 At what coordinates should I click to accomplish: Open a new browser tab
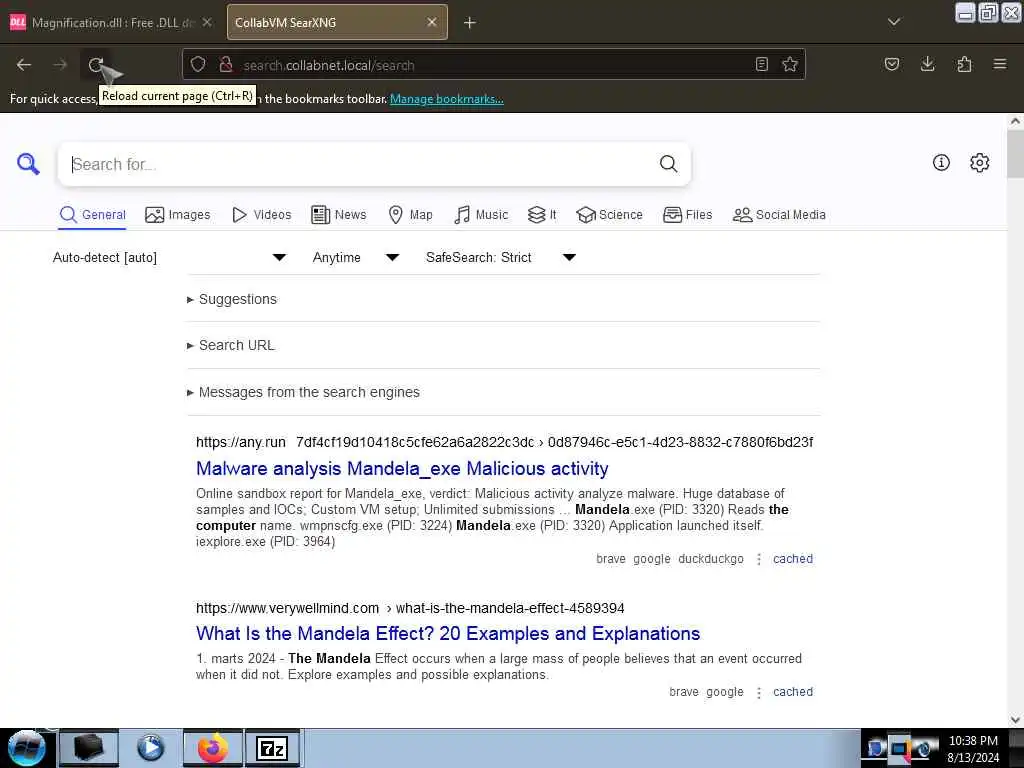[x=470, y=23]
